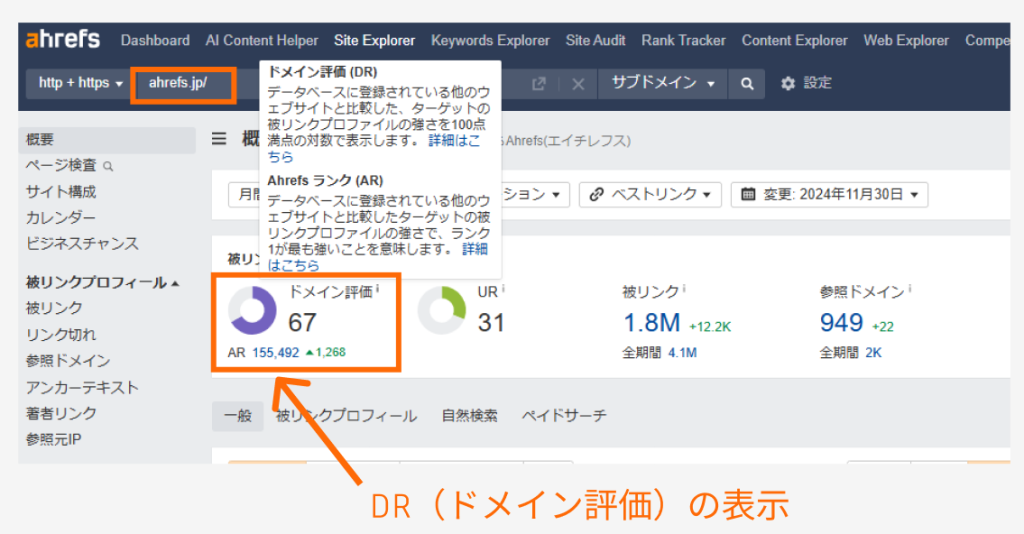The width and height of the screenshot is (1024, 534).
Task: Switch to the ペイドサーチ tab
Action: click(564, 416)
